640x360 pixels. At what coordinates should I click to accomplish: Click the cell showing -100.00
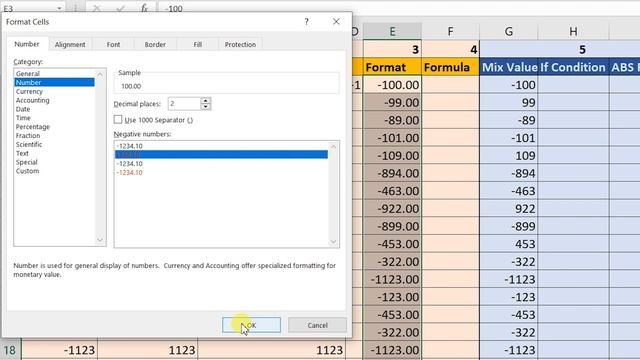tap(392, 85)
